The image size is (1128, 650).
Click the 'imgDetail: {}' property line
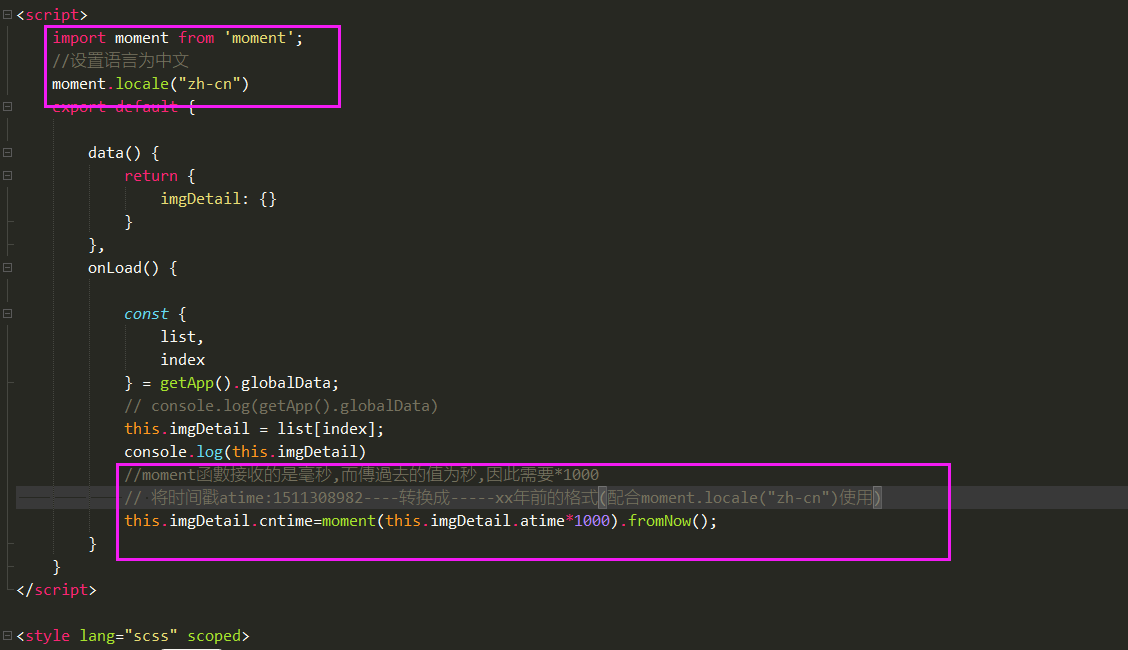point(218,199)
